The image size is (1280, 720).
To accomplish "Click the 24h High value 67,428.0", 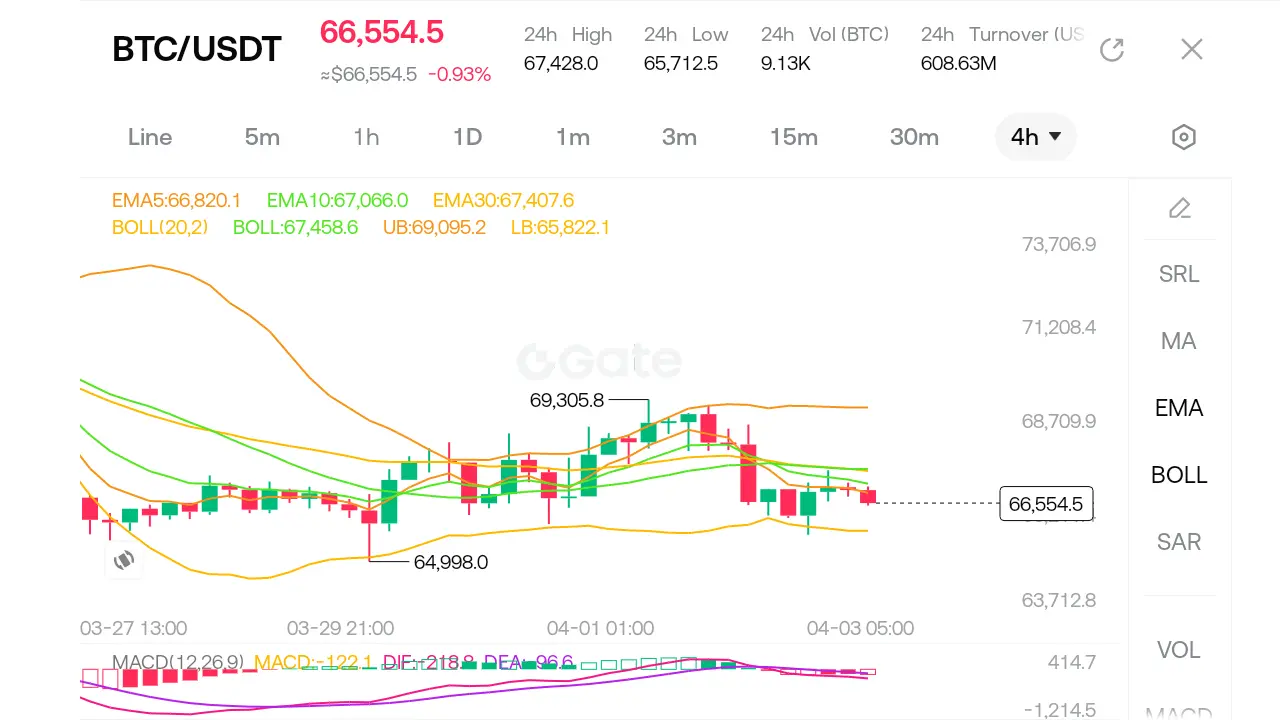I will pyautogui.click(x=561, y=64).
